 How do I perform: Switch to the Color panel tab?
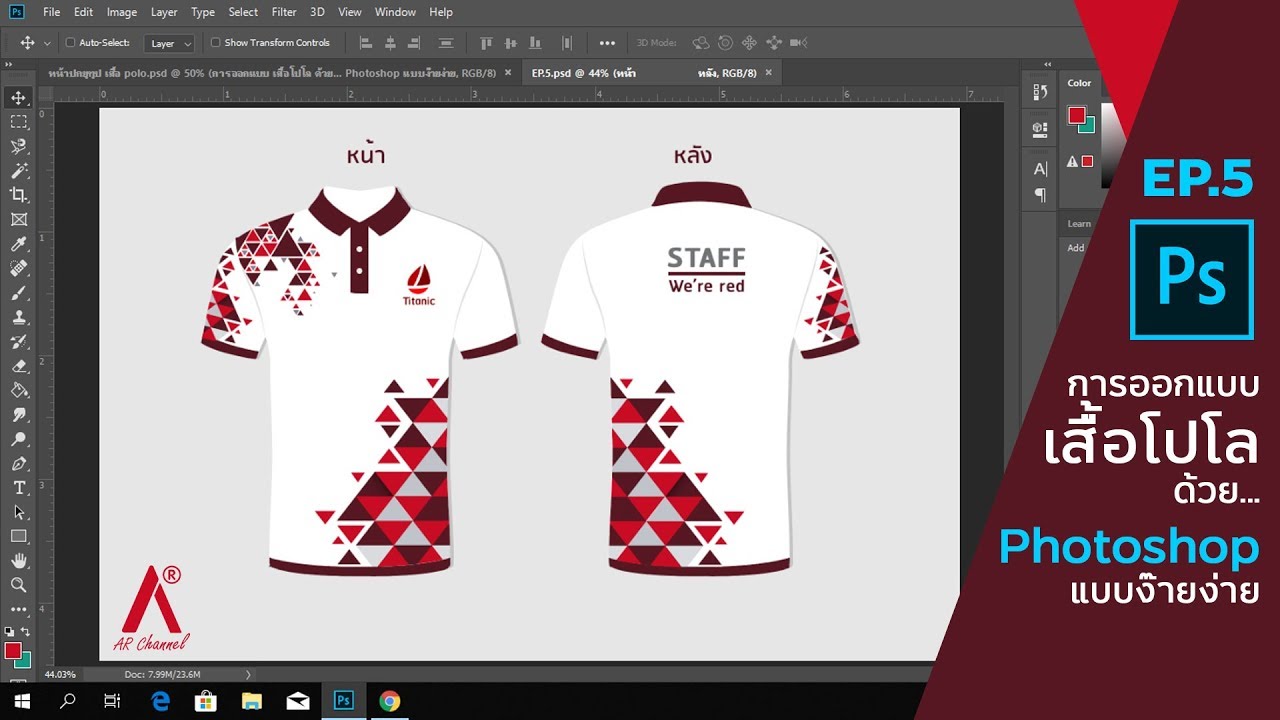[1079, 83]
